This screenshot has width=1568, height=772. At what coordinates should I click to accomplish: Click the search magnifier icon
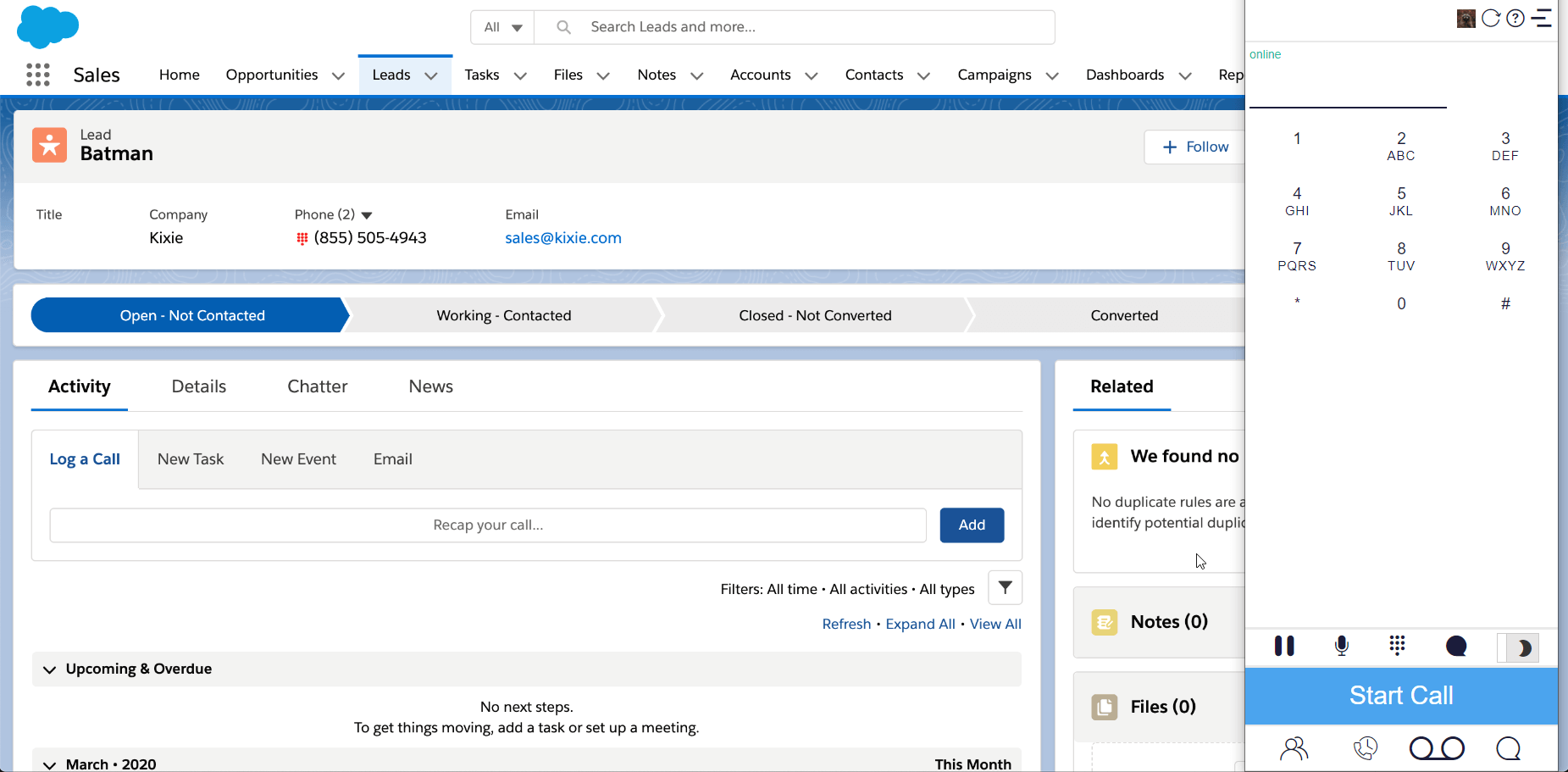coord(563,27)
